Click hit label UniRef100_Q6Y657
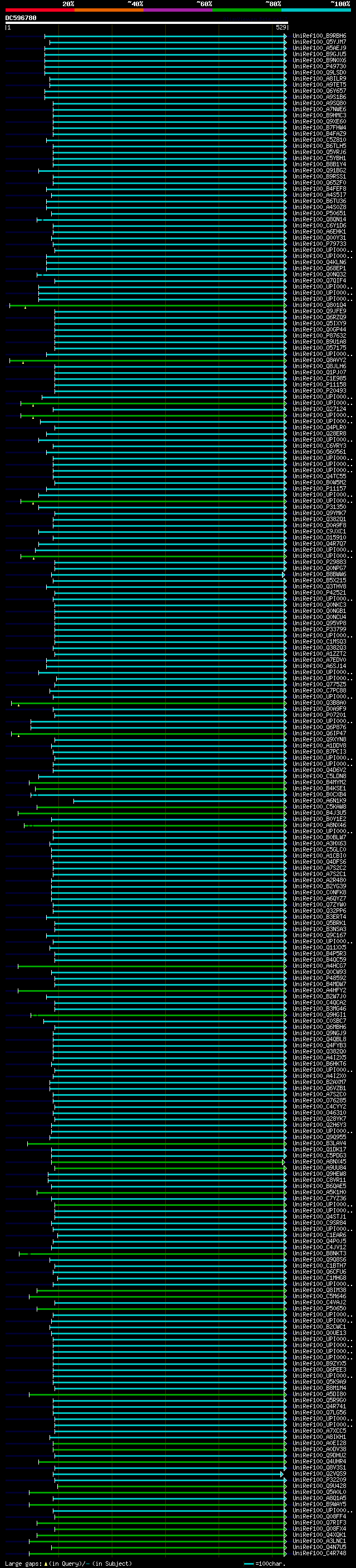The height and width of the screenshot is (1568, 356). point(319,91)
